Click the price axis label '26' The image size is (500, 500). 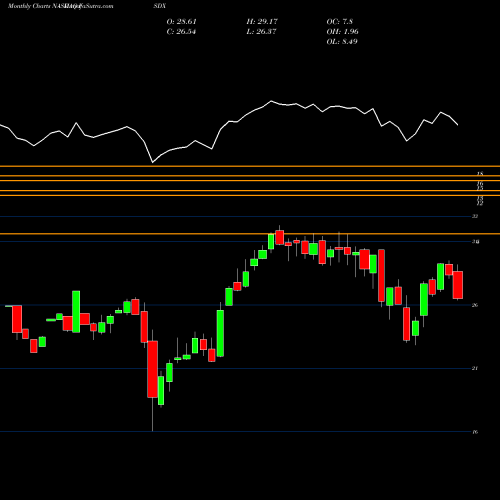coord(475,305)
